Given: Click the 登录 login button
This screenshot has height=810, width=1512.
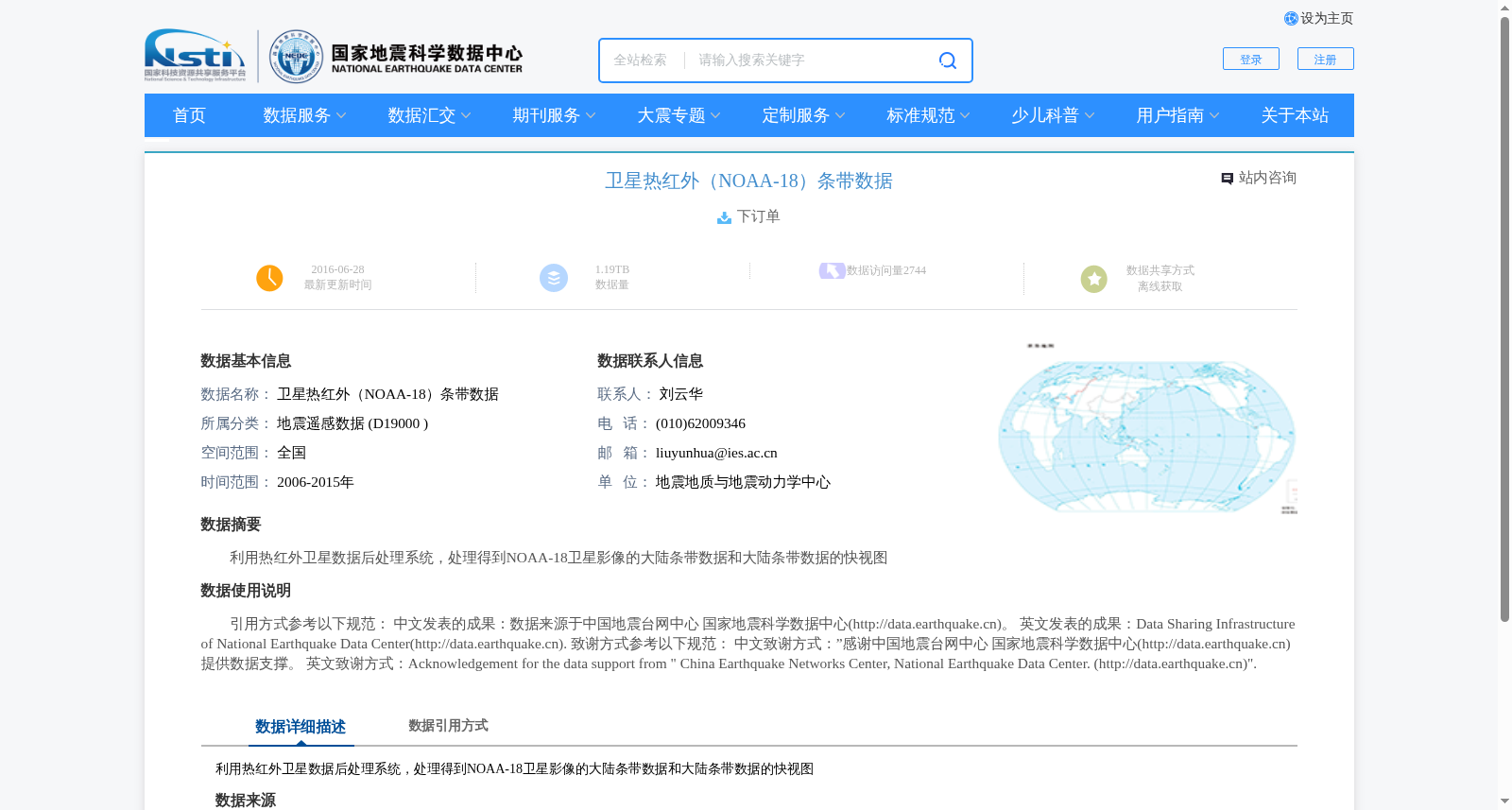Looking at the screenshot, I should 1251,59.
